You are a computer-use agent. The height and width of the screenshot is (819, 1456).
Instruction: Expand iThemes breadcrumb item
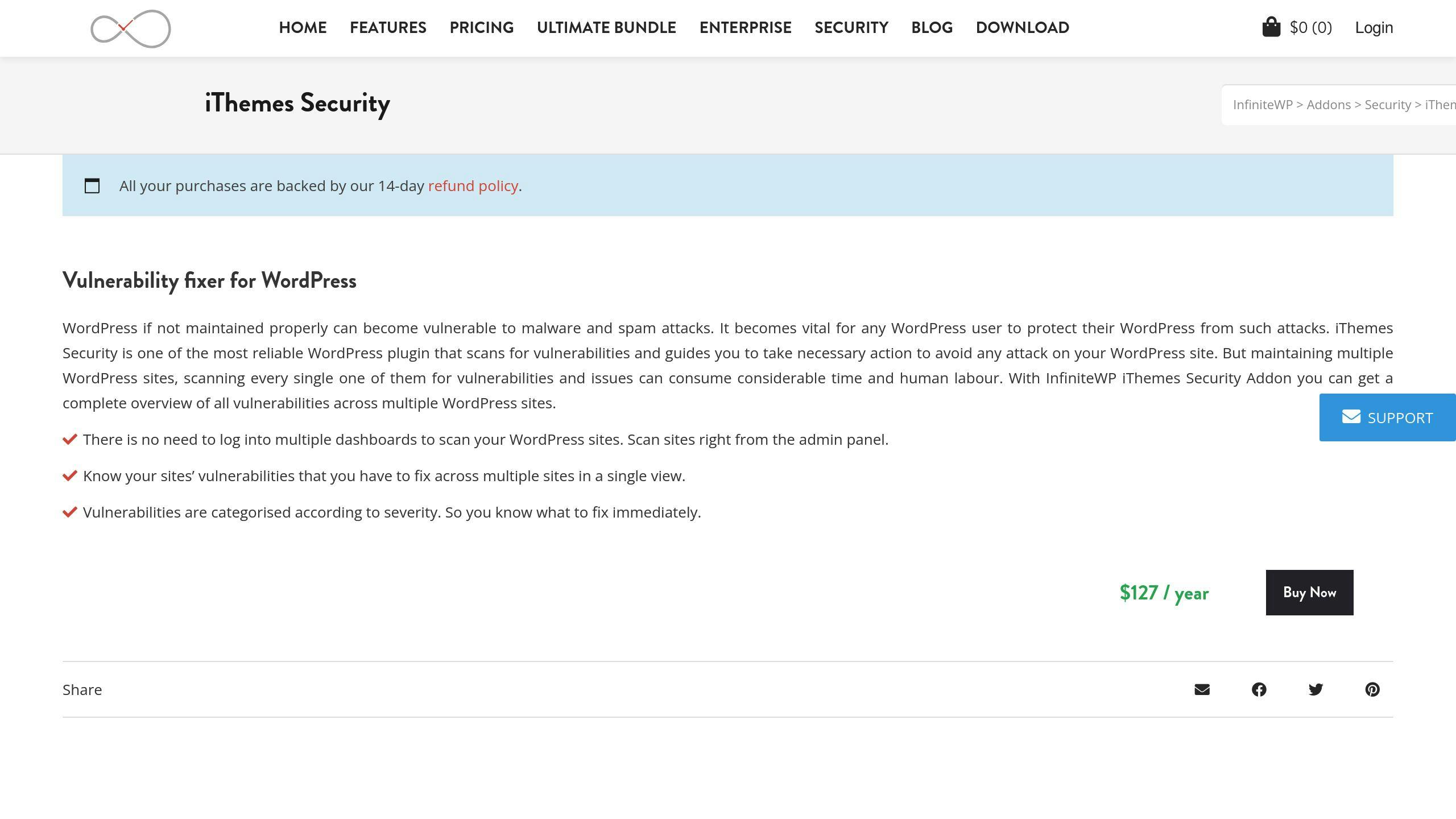tap(1442, 104)
